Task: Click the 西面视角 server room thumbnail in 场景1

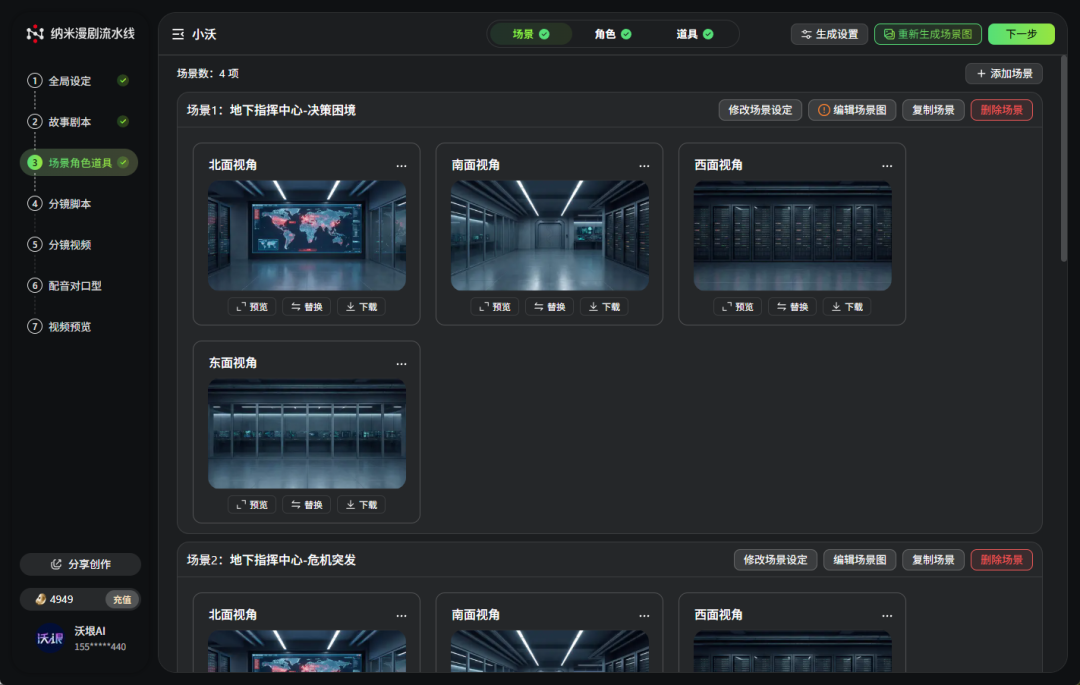Action: pyautogui.click(x=792, y=235)
